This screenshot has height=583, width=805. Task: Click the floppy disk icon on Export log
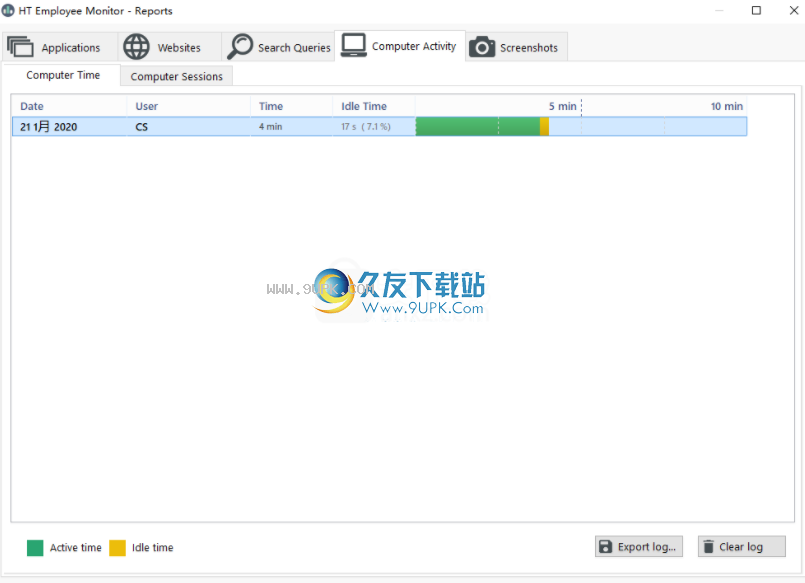tap(606, 547)
